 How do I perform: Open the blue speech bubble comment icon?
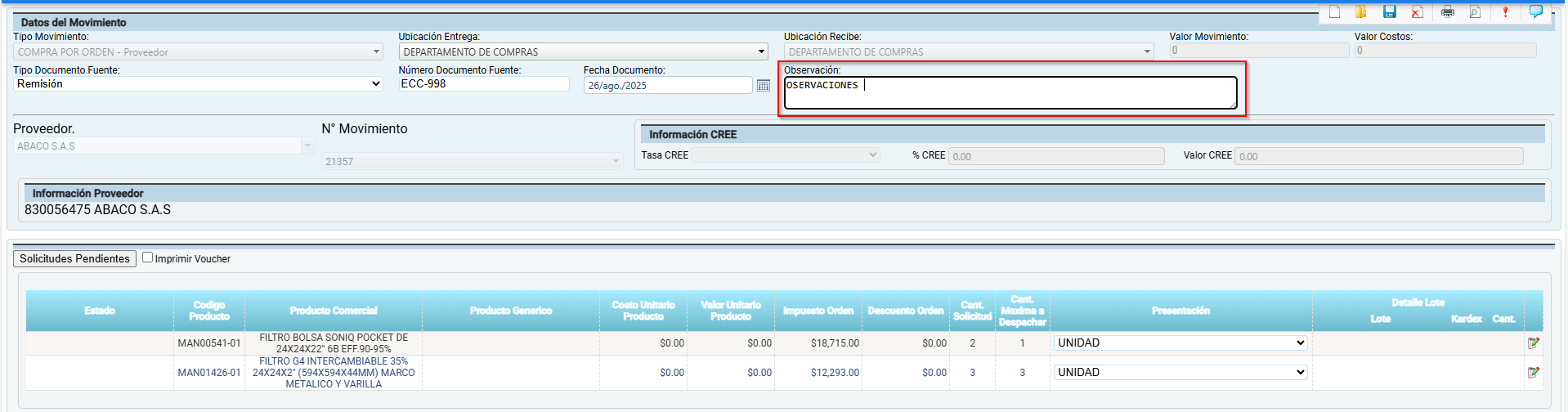click(x=1535, y=11)
